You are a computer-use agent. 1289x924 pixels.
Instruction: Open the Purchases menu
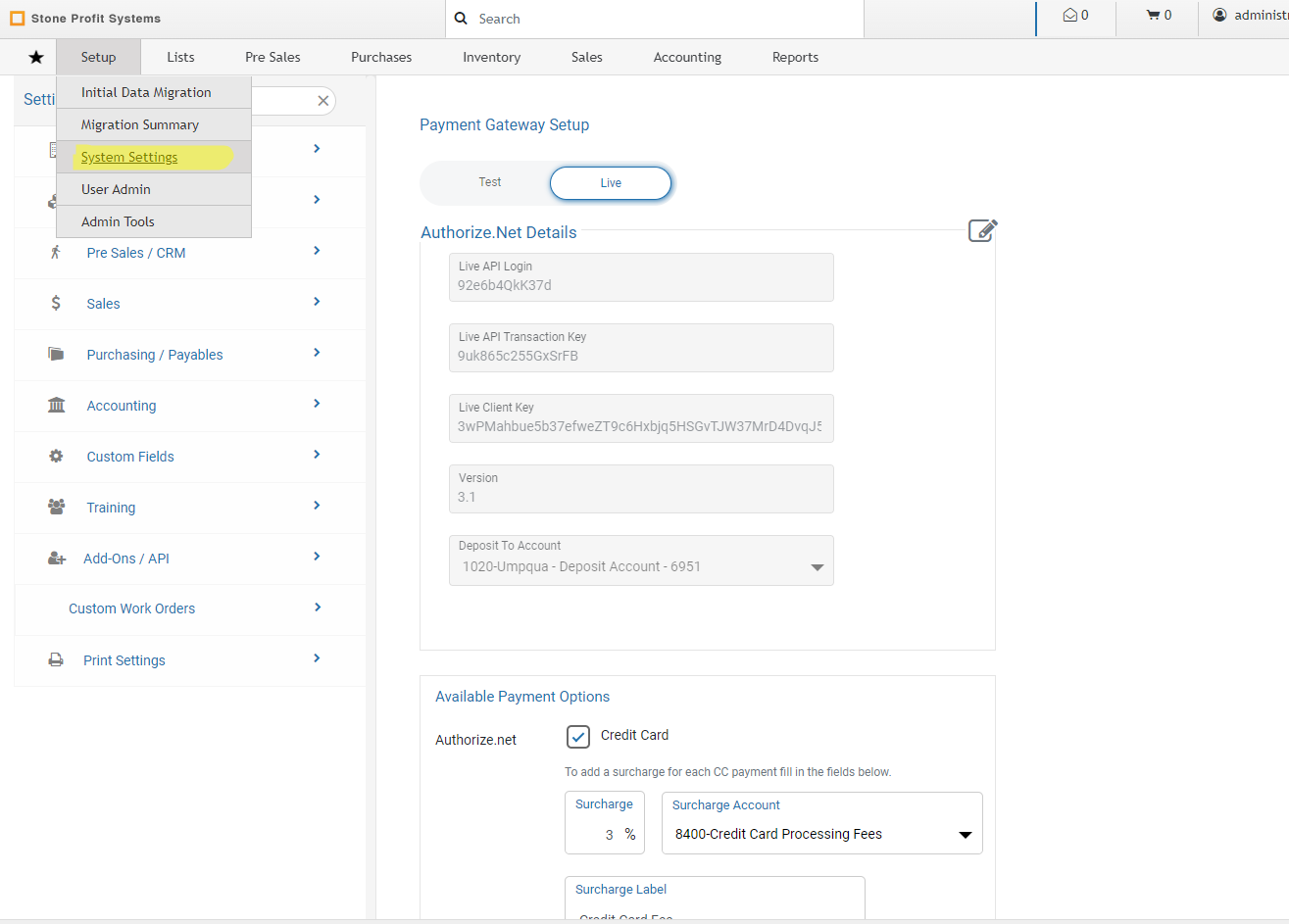tap(381, 57)
